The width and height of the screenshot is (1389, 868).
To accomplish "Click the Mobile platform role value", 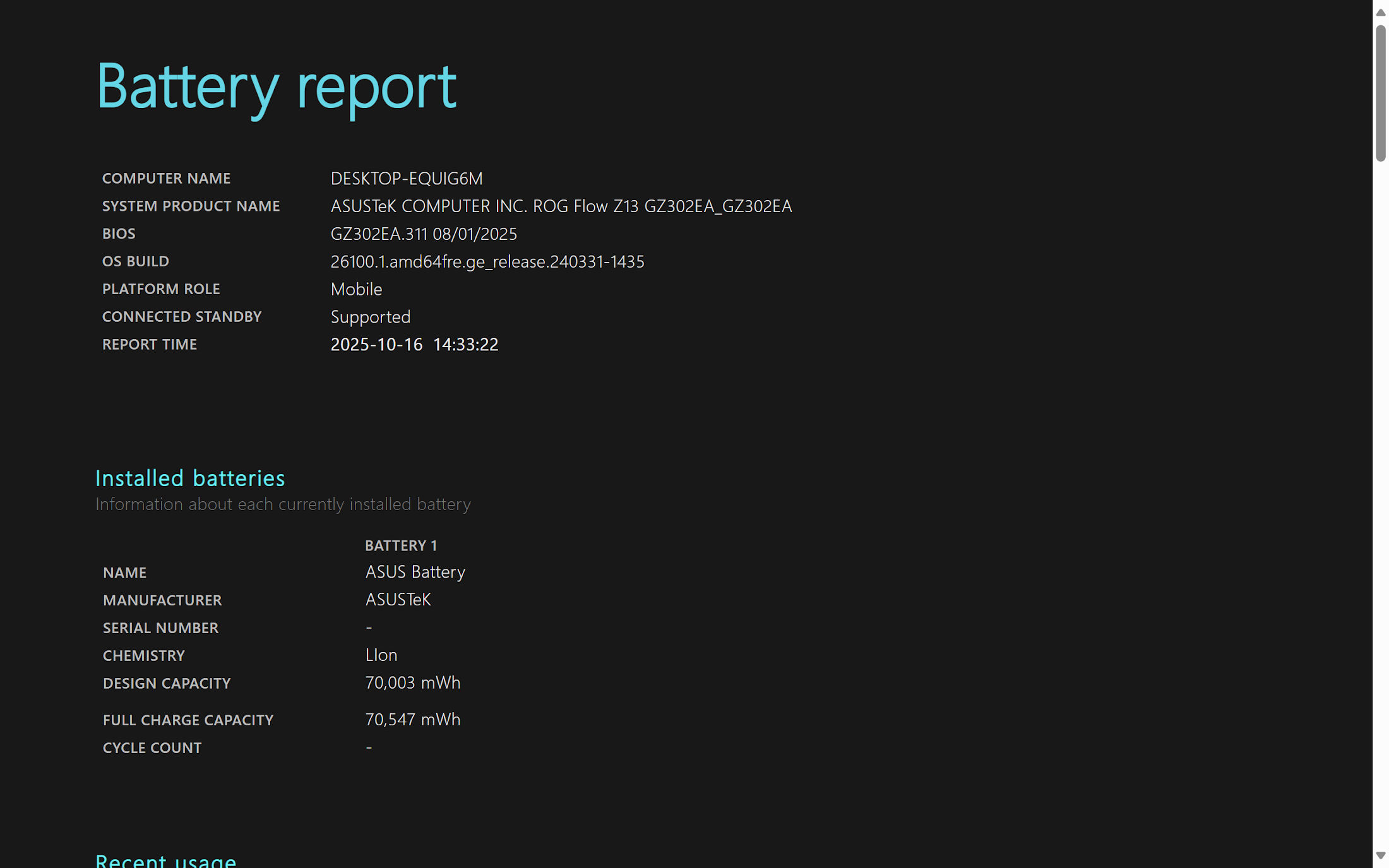I will [356, 290].
